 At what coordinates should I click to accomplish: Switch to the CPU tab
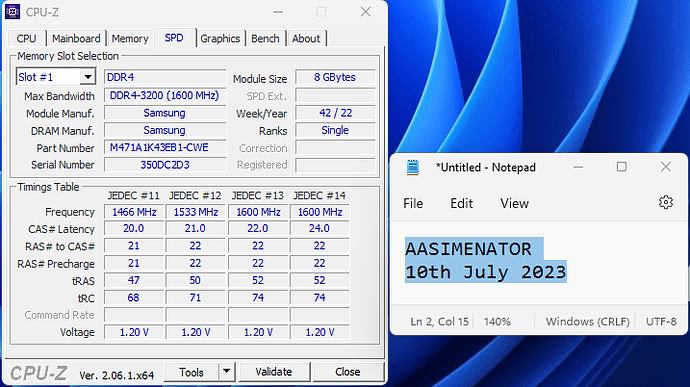(x=26, y=39)
